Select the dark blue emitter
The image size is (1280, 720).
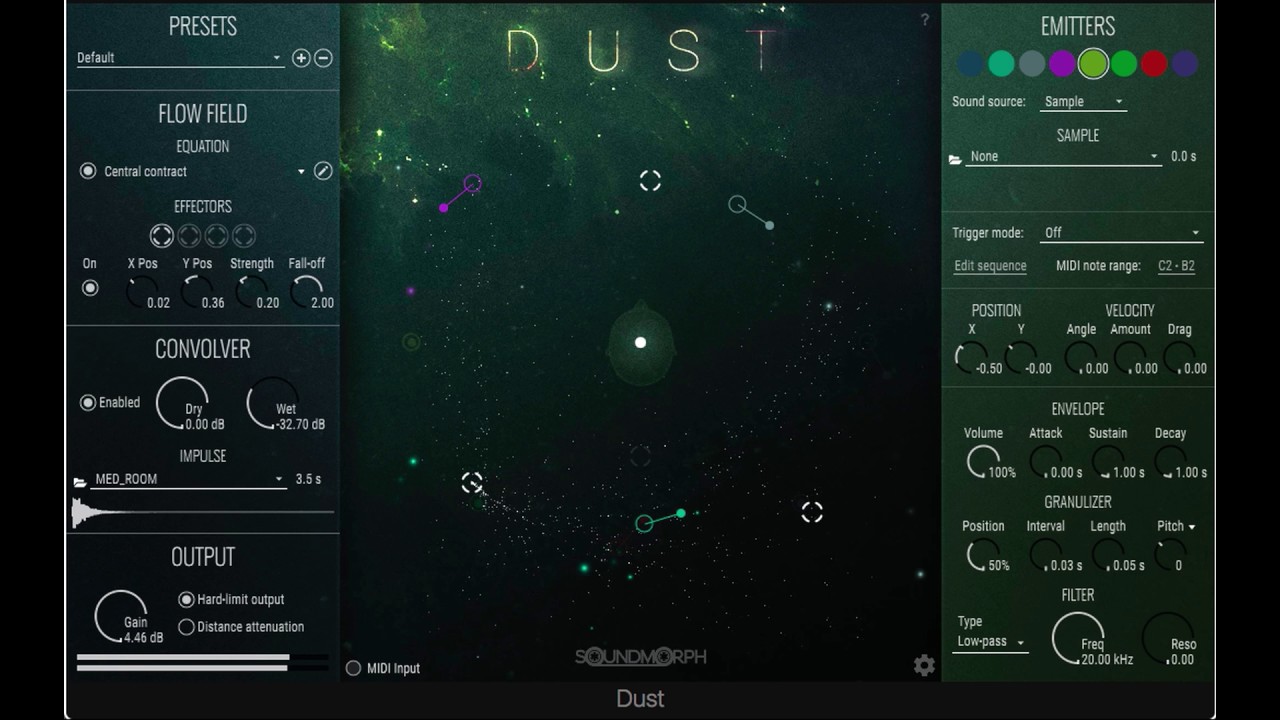pyautogui.click(x=971, y=64)
